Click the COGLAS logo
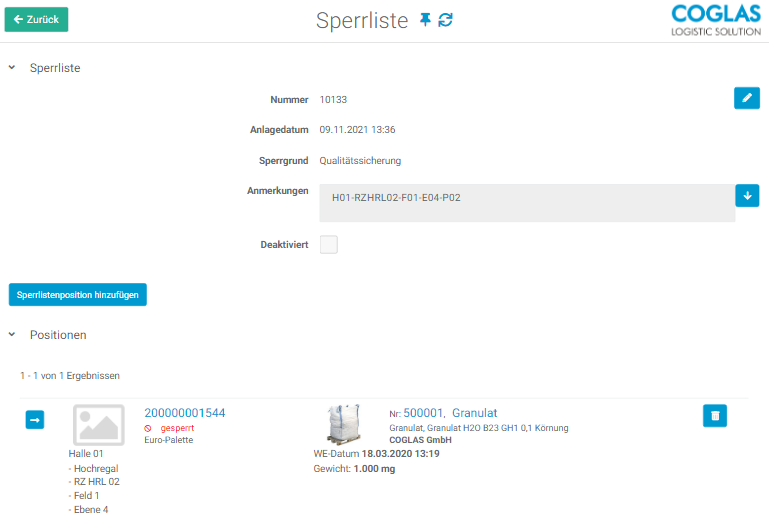Viewport: 769px width, 522px height. [715, 20]
